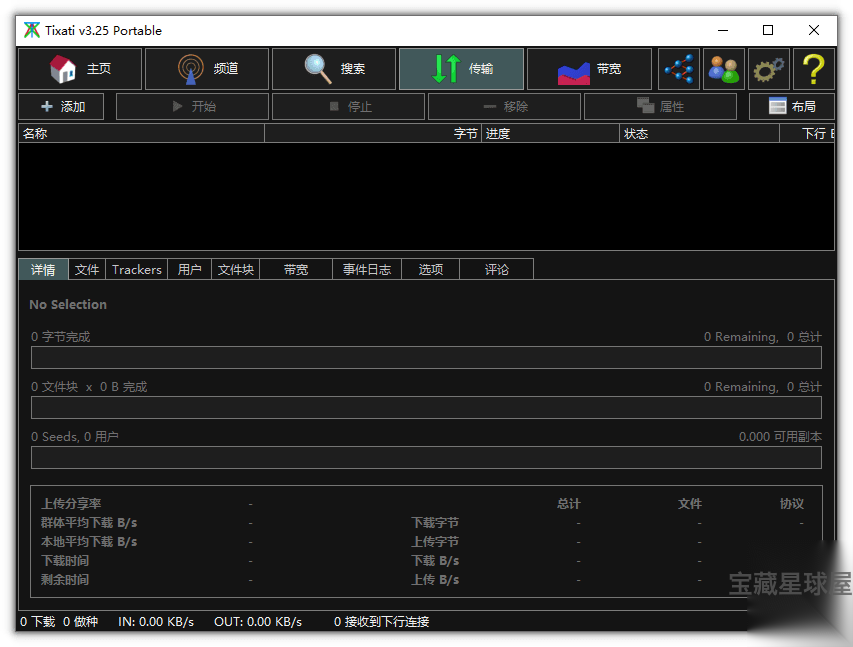The height and width of the screenshot is (647, 853).
Task: Open the 文件块 pieces tab
Action: click(236, 269)
